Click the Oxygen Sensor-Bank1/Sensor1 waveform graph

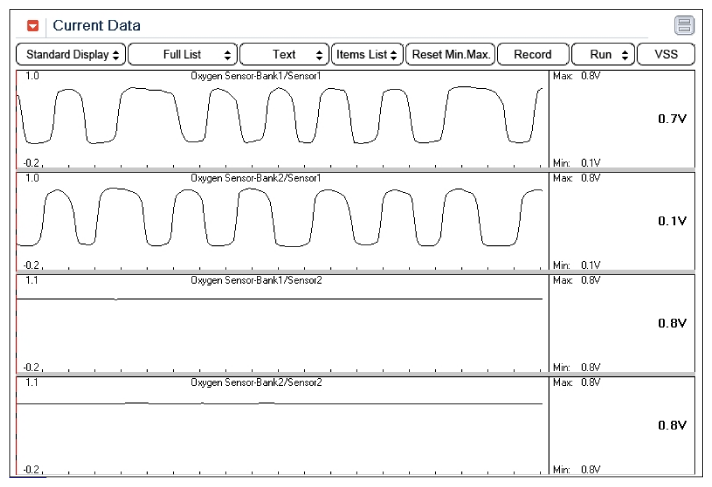[280, 118]
